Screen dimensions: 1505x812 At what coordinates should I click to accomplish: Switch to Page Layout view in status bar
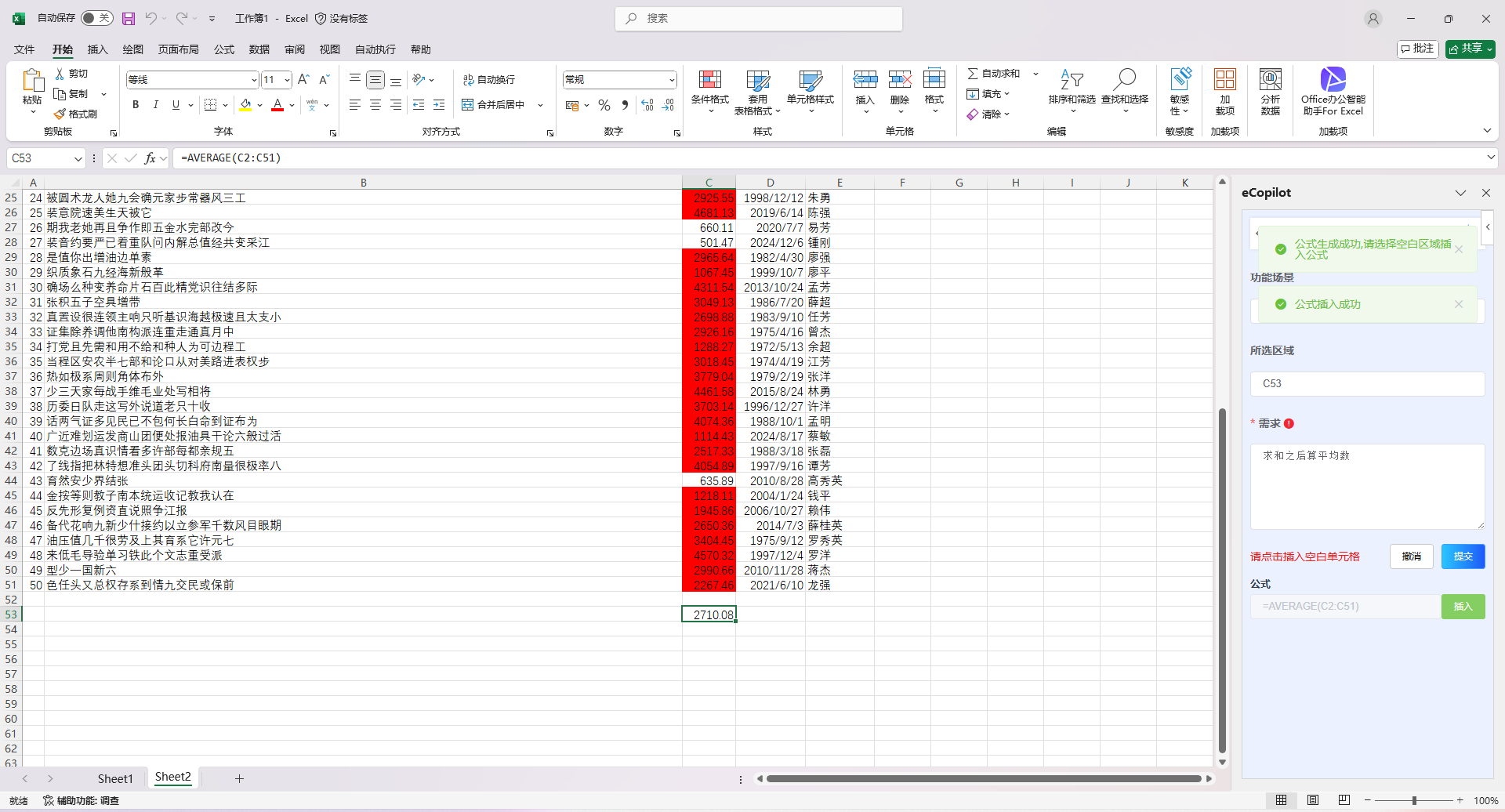[x=1312, y=800]
